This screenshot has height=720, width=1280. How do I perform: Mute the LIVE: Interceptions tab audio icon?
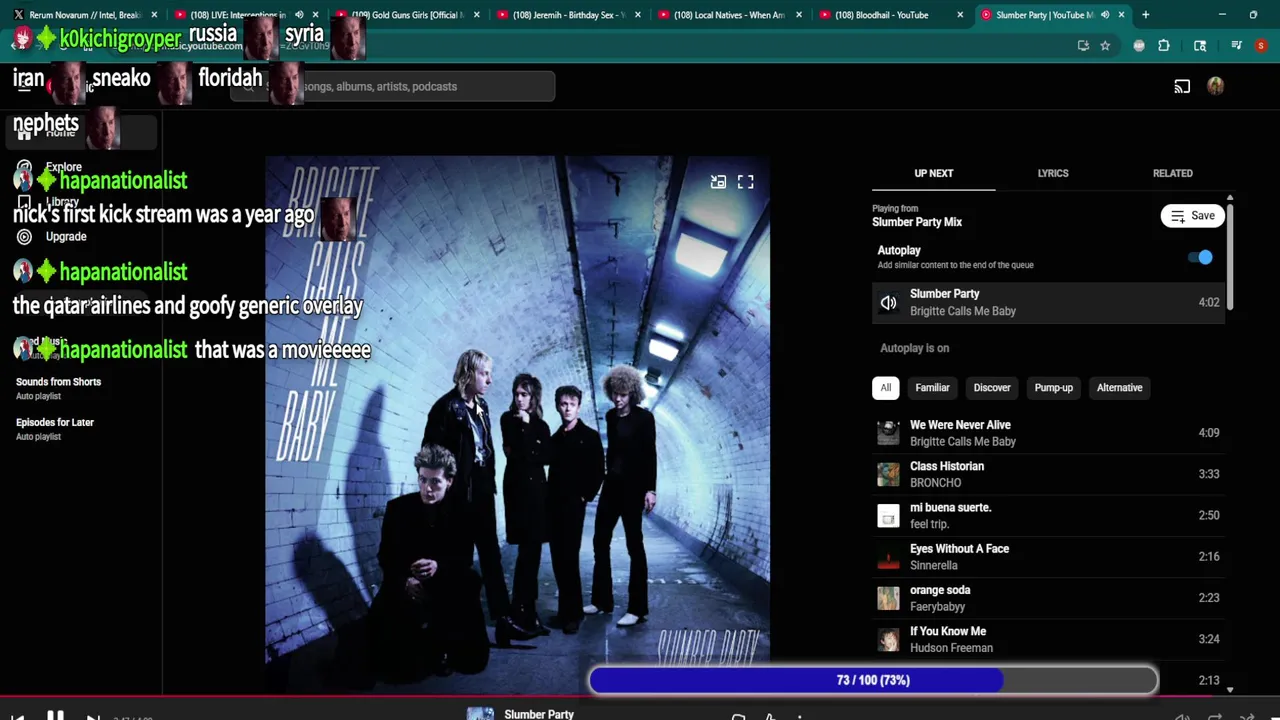299,15
